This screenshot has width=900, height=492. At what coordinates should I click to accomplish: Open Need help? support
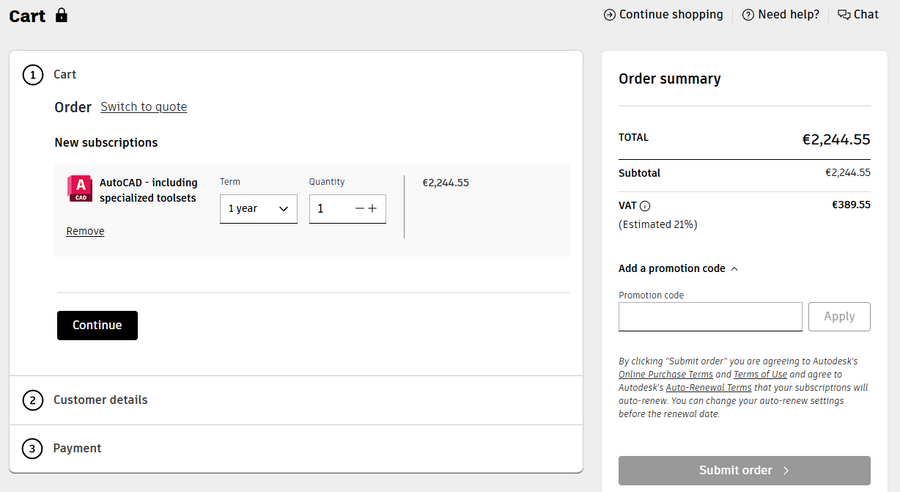point(780,14)
